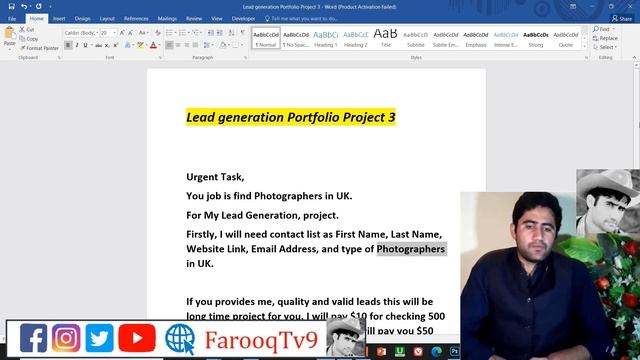Apply yellow text highlight color
640x360 pixels.
(x=140, y=45)
